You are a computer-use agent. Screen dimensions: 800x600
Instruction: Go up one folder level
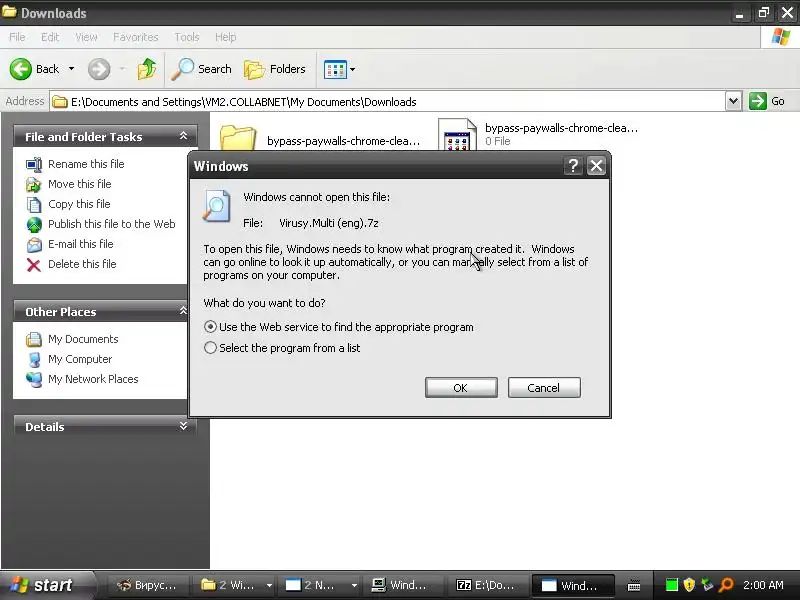(x=147, y=69)
